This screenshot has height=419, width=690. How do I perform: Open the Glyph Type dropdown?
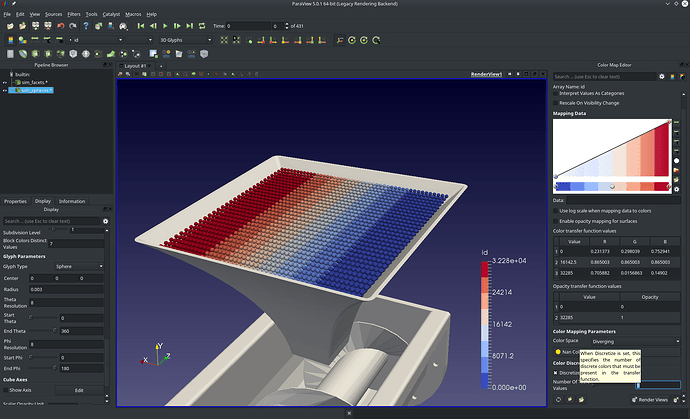77,267
